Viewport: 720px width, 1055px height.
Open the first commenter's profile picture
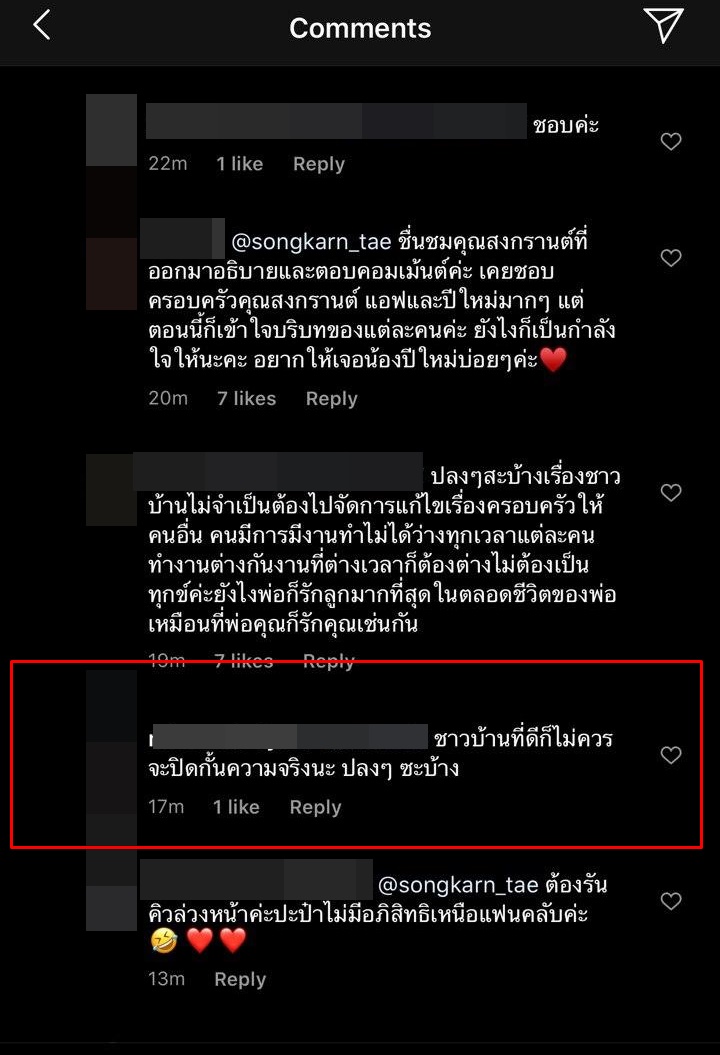[112, 130]
